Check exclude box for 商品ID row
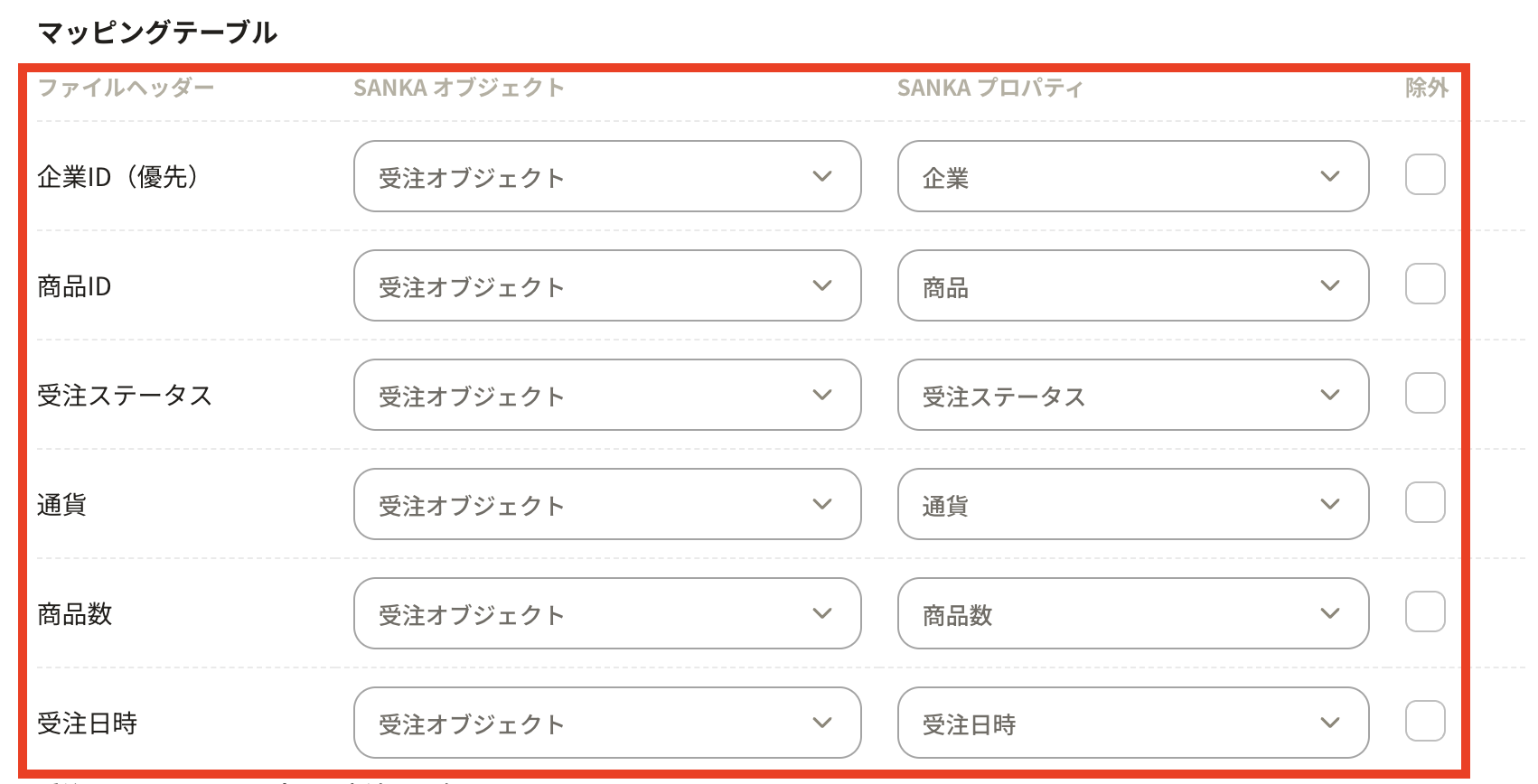Image resolution: width=1538 pixels, height=784 pixels. [x=1425, y=285]
